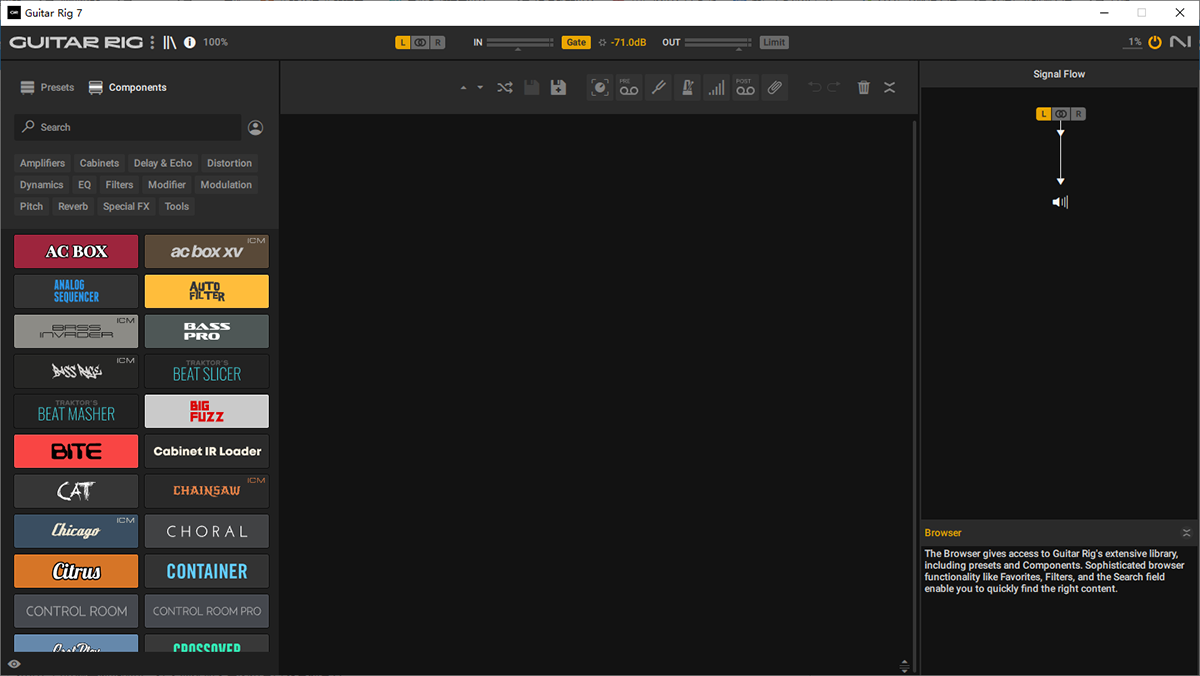Show the metronome tool
The width and height of the screenshot is (1200, 676).
click(x=687, y=88)
